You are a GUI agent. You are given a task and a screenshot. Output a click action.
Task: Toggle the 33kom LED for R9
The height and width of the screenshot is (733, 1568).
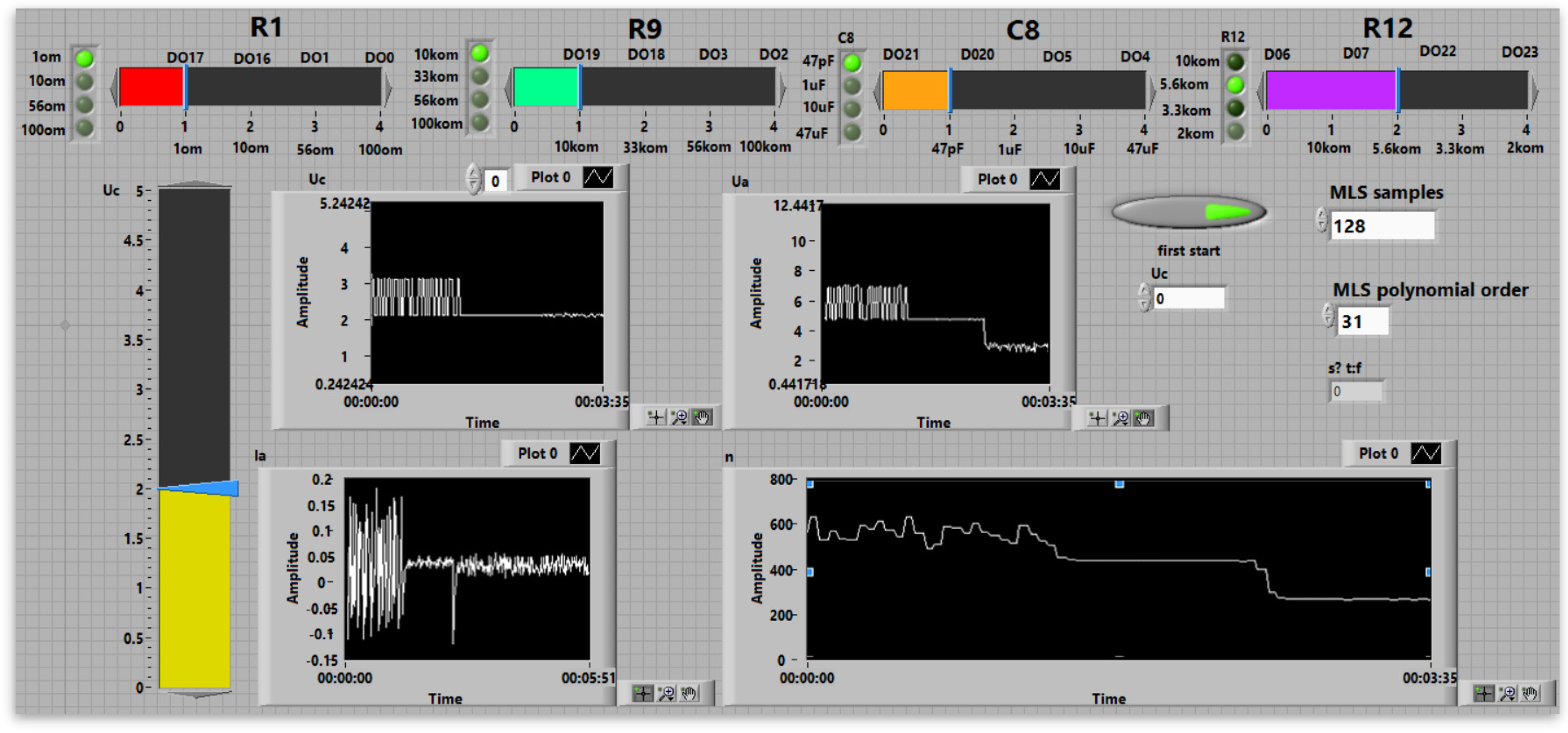tap(479, 76)
